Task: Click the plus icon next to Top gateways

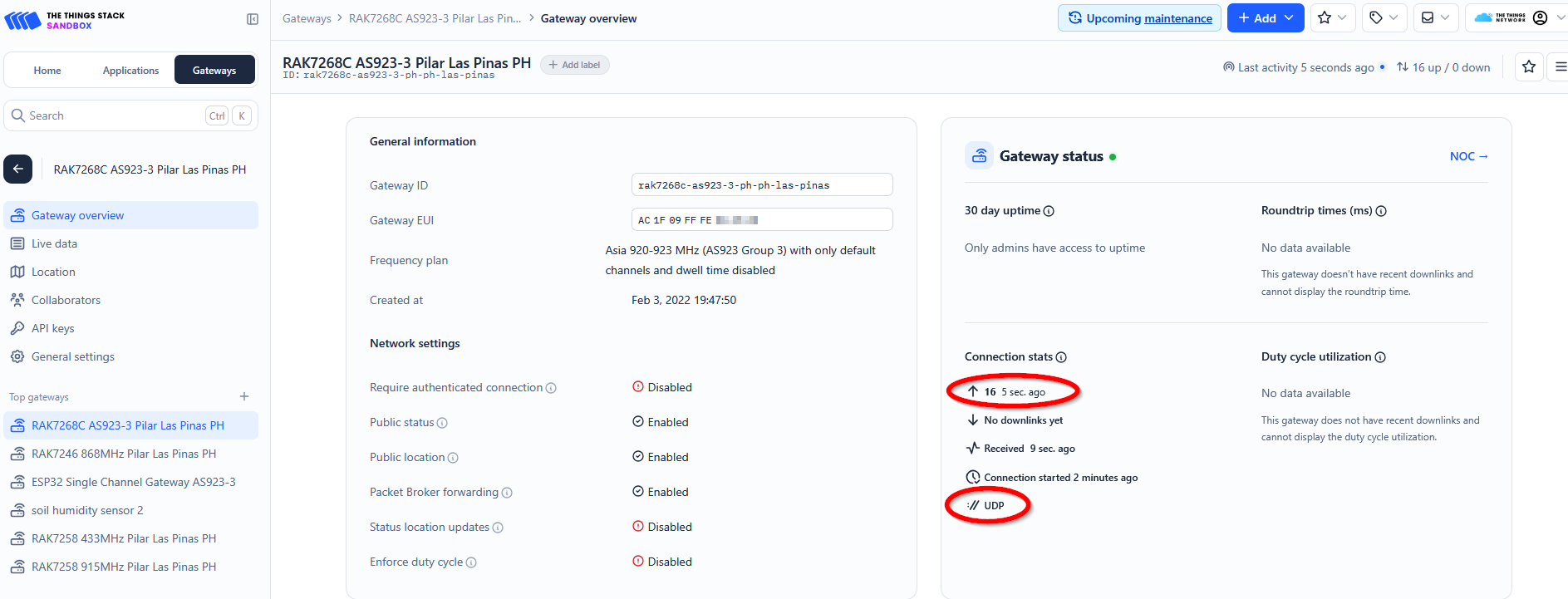Action: click(x=244, y=396)
